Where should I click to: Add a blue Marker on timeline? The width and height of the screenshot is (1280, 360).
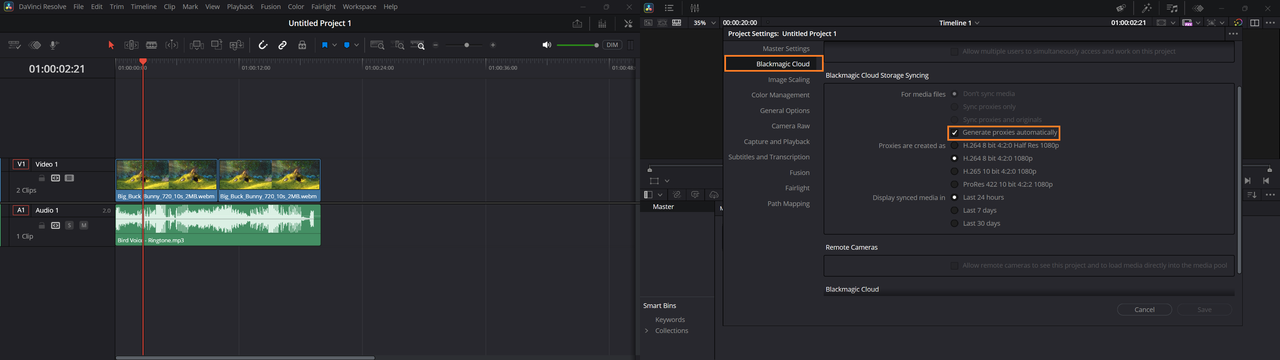pyautogui.click(x=347, y=45)
